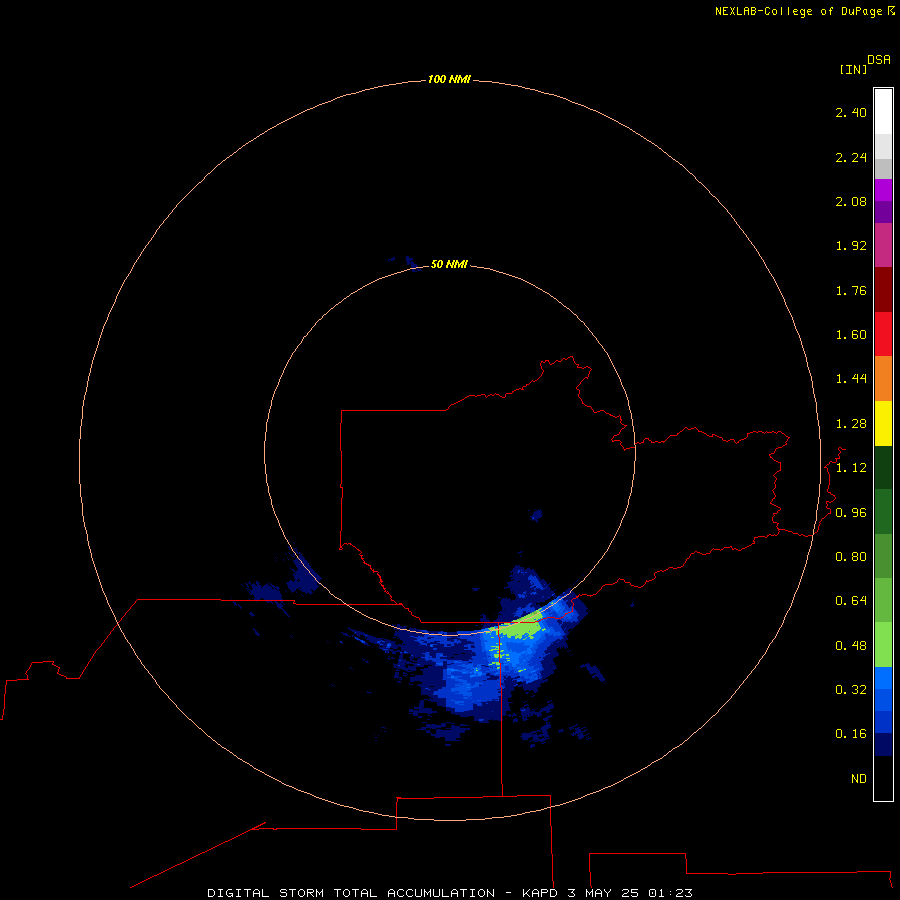Click the 1.92 legend value
Image resolution: width=900 pixels, height=900 pixels.
pyautogui.click(x=851, y=246)
